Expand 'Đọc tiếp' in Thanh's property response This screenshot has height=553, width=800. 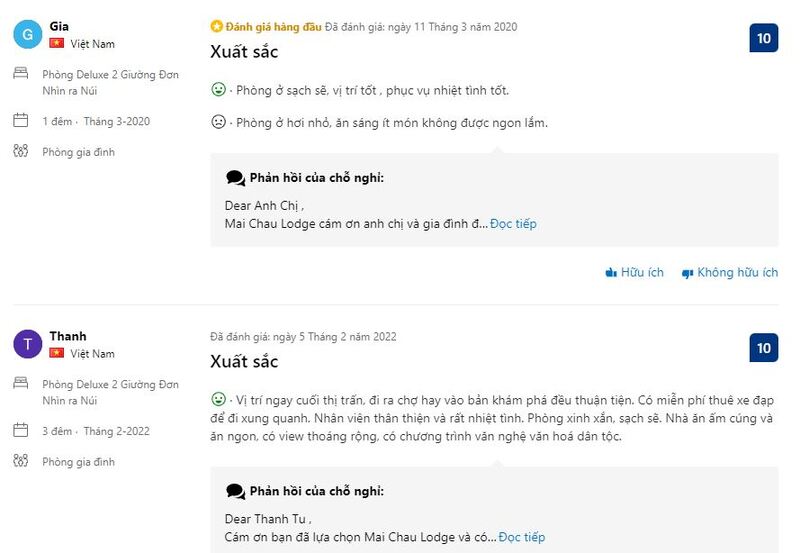point(521,537)
